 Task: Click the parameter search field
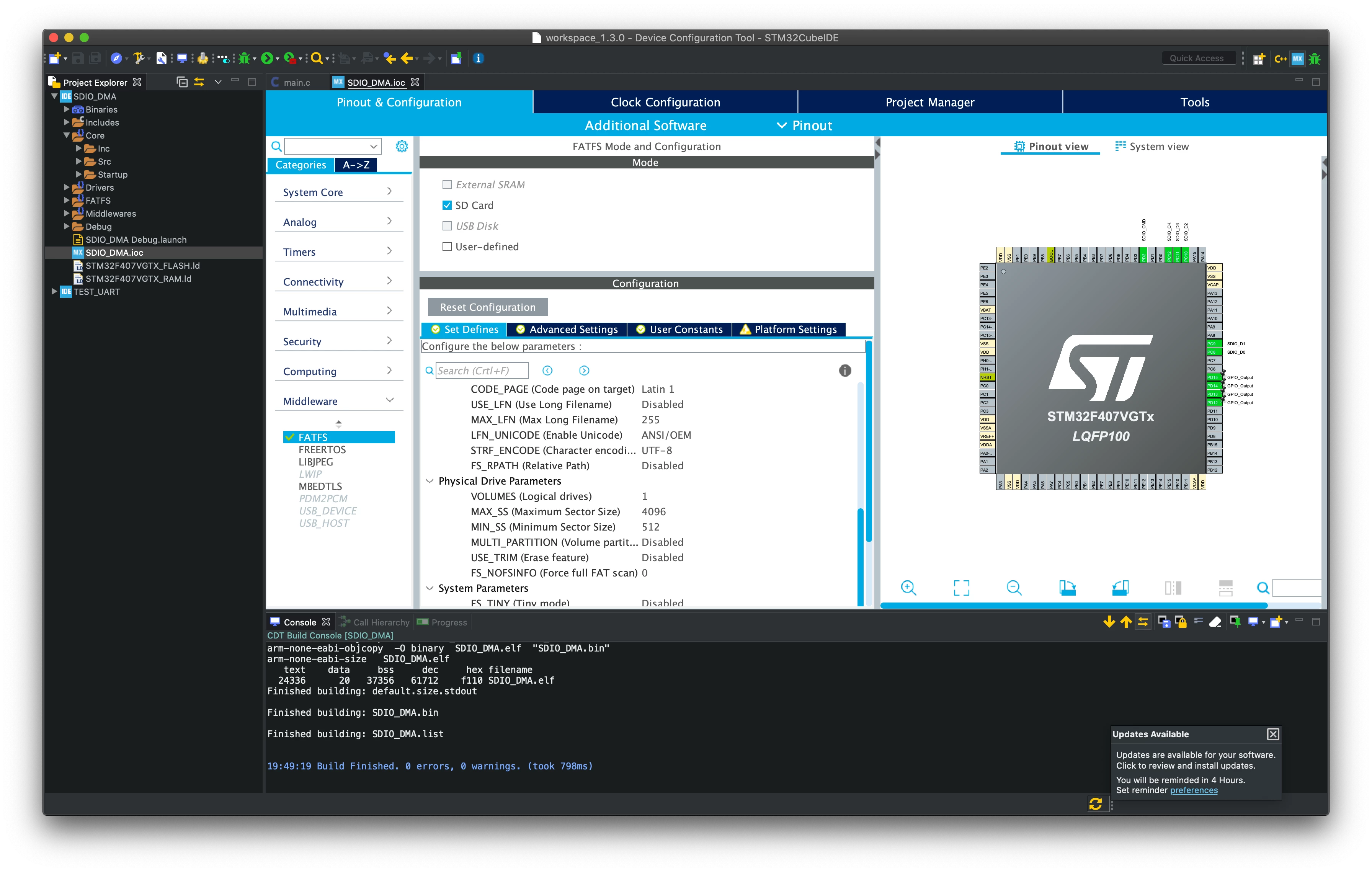pyautogui.click(x=482, y=371)
